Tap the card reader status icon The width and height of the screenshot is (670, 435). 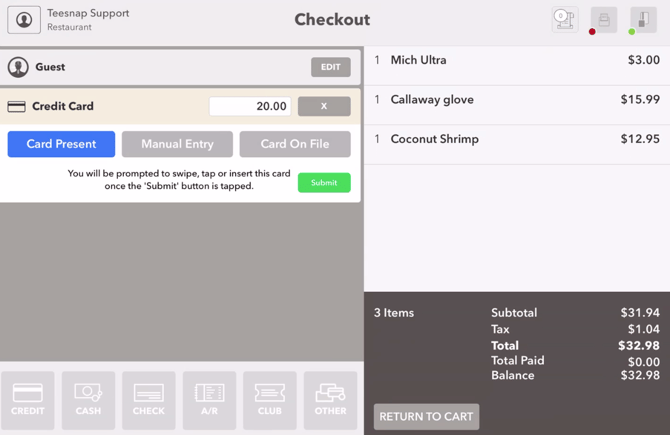pos(644,20)
